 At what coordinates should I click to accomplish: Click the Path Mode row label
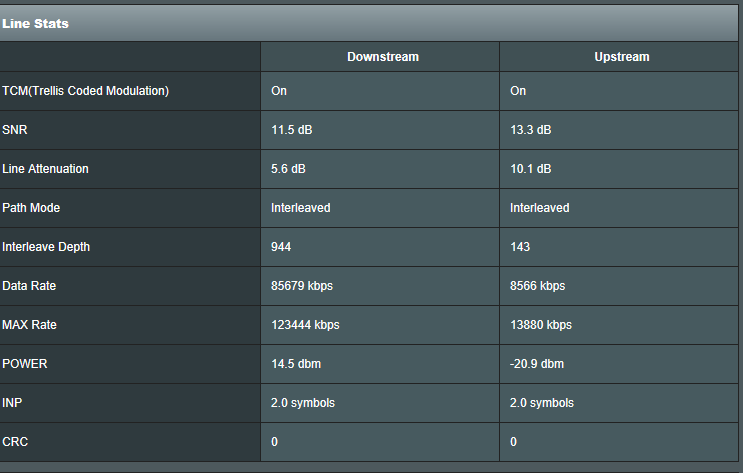(33, 208)
